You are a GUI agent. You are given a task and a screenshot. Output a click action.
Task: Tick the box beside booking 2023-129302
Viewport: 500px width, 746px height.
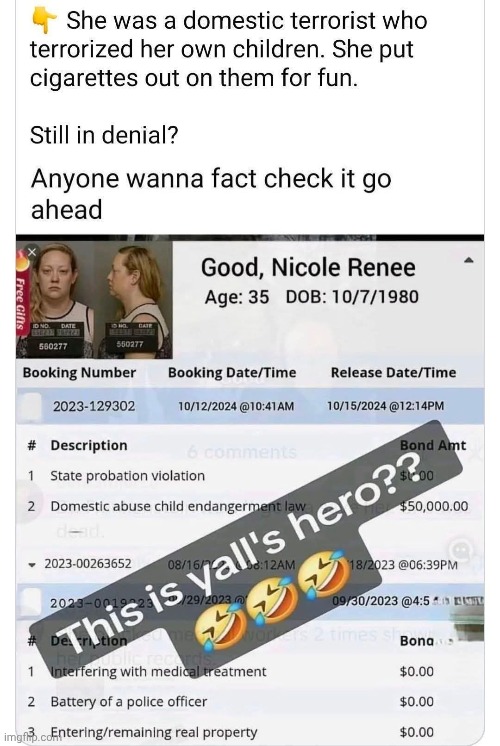(31, 406)
